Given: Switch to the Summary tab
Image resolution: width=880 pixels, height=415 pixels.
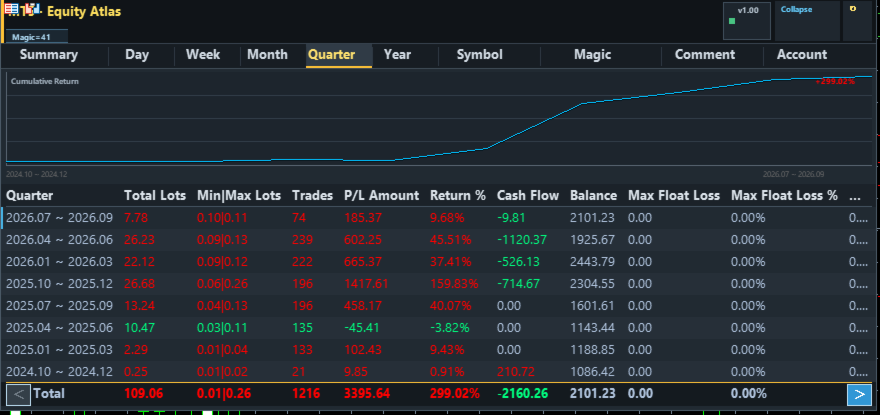Looking at the screenshot, I should point(49,55).
